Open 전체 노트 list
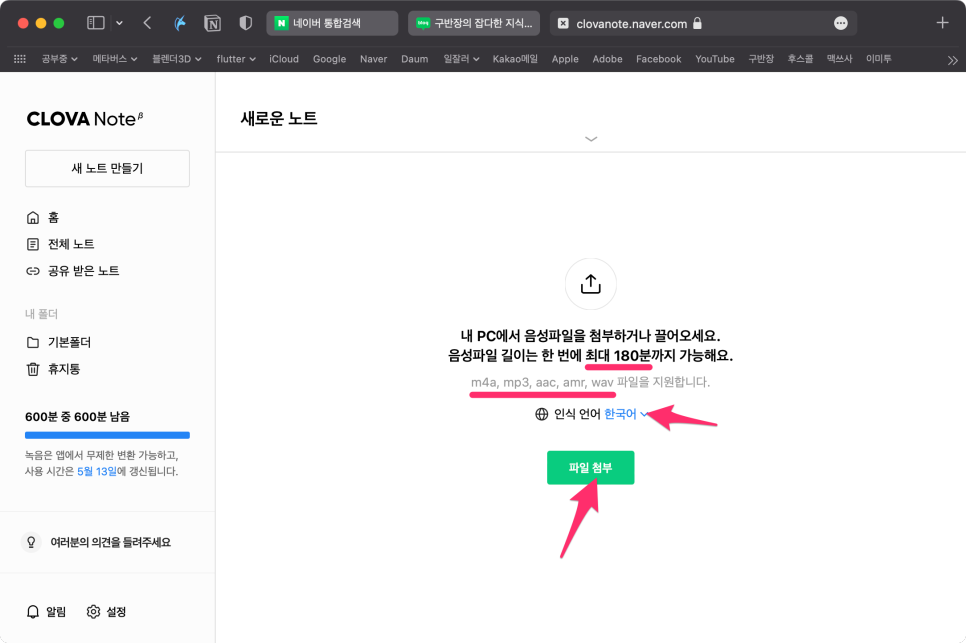This screenshot has width=966, height=643. coord(60,245)
